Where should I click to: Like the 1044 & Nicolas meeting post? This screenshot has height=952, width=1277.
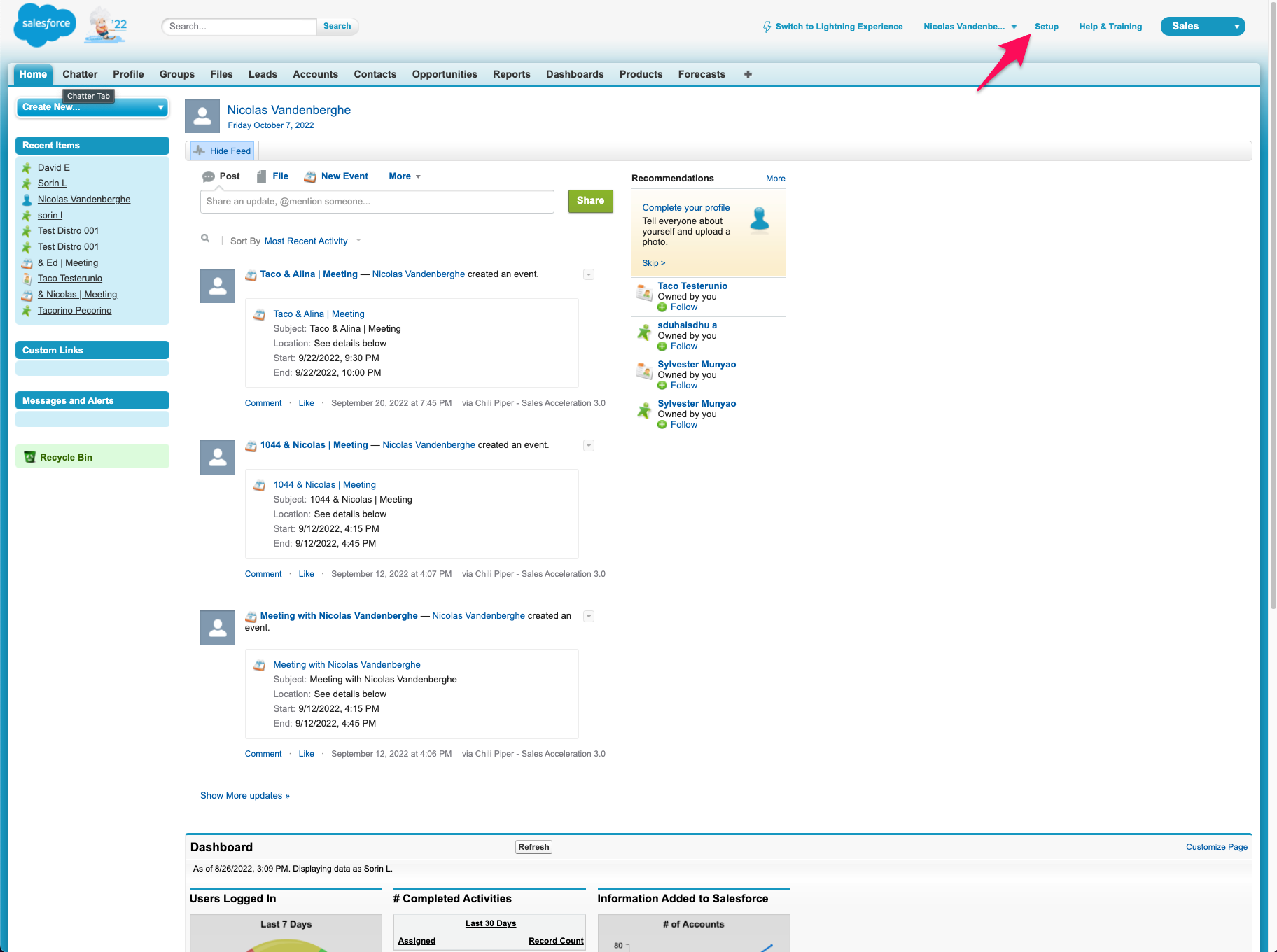pos(306,574)
